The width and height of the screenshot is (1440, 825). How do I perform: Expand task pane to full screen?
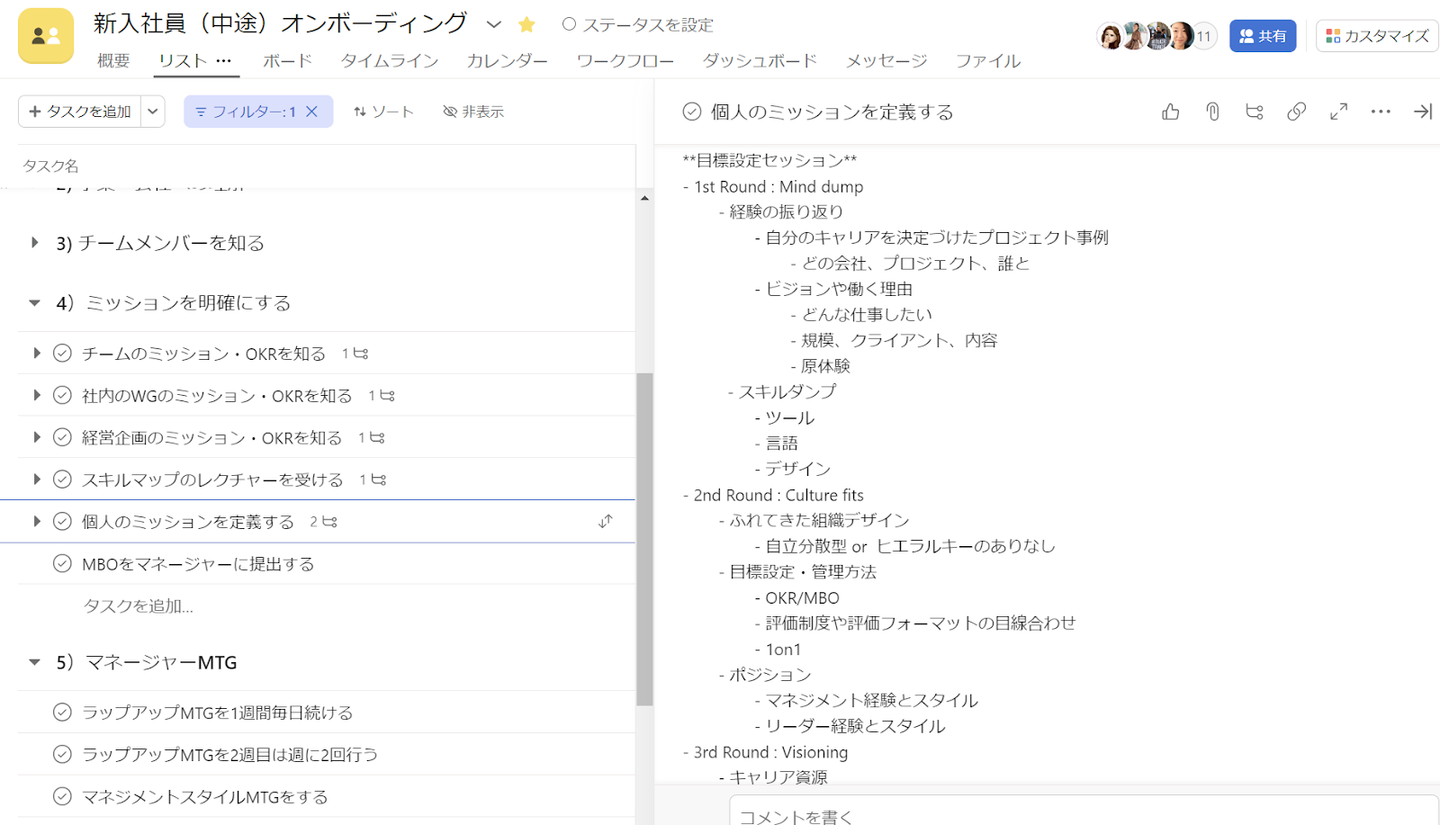coord(1338,112)
